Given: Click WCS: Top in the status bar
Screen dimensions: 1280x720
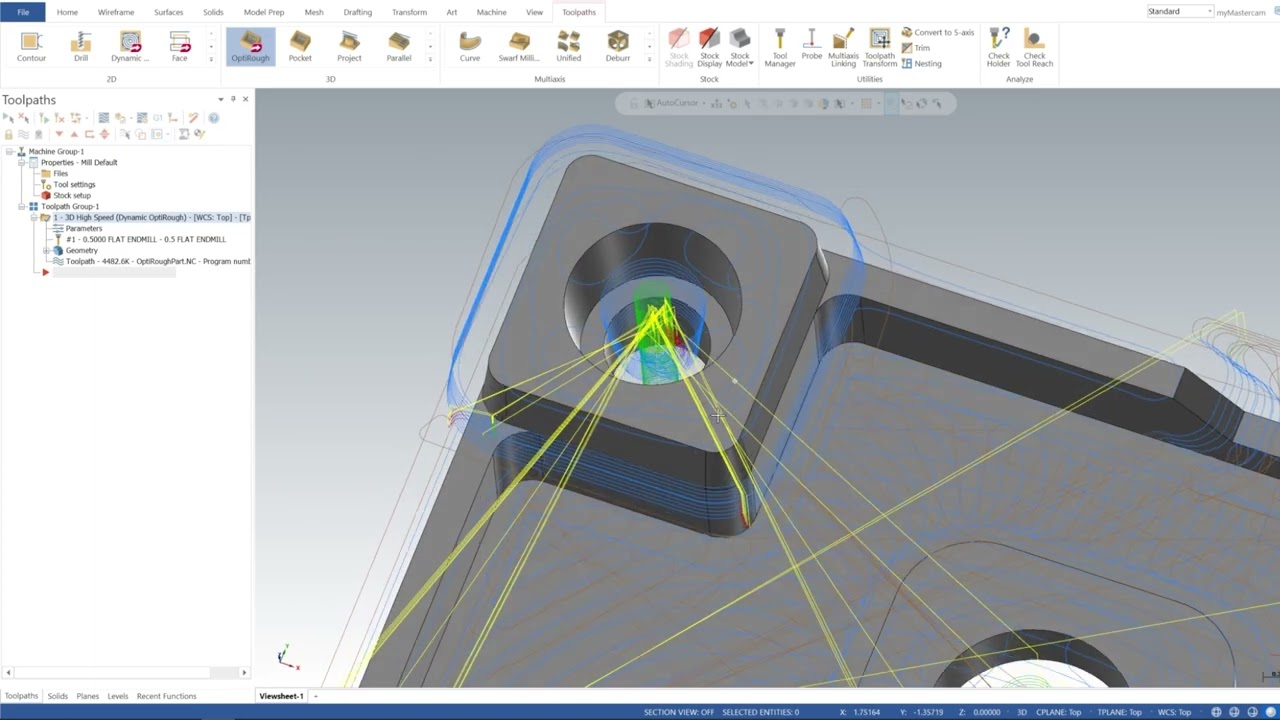Looking at the screenshot, I should [x=1172, y=712].
